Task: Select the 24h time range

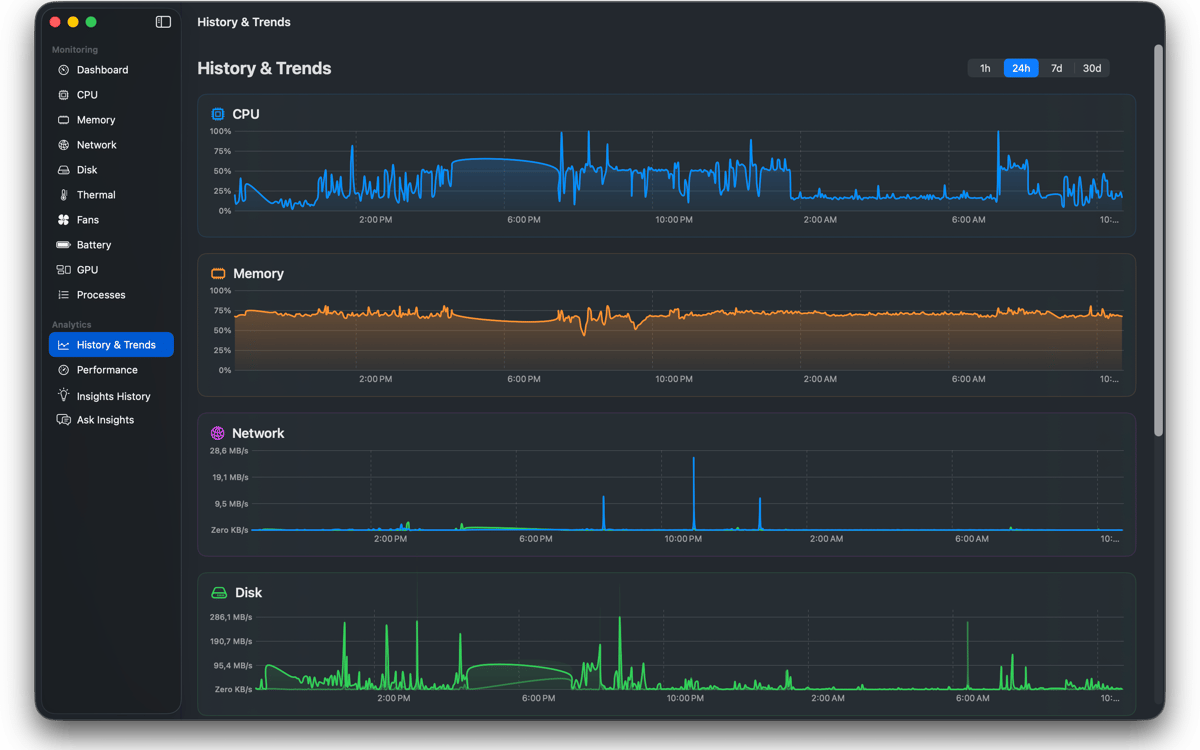Action: pyautogui.click(x=1021, y=68)
